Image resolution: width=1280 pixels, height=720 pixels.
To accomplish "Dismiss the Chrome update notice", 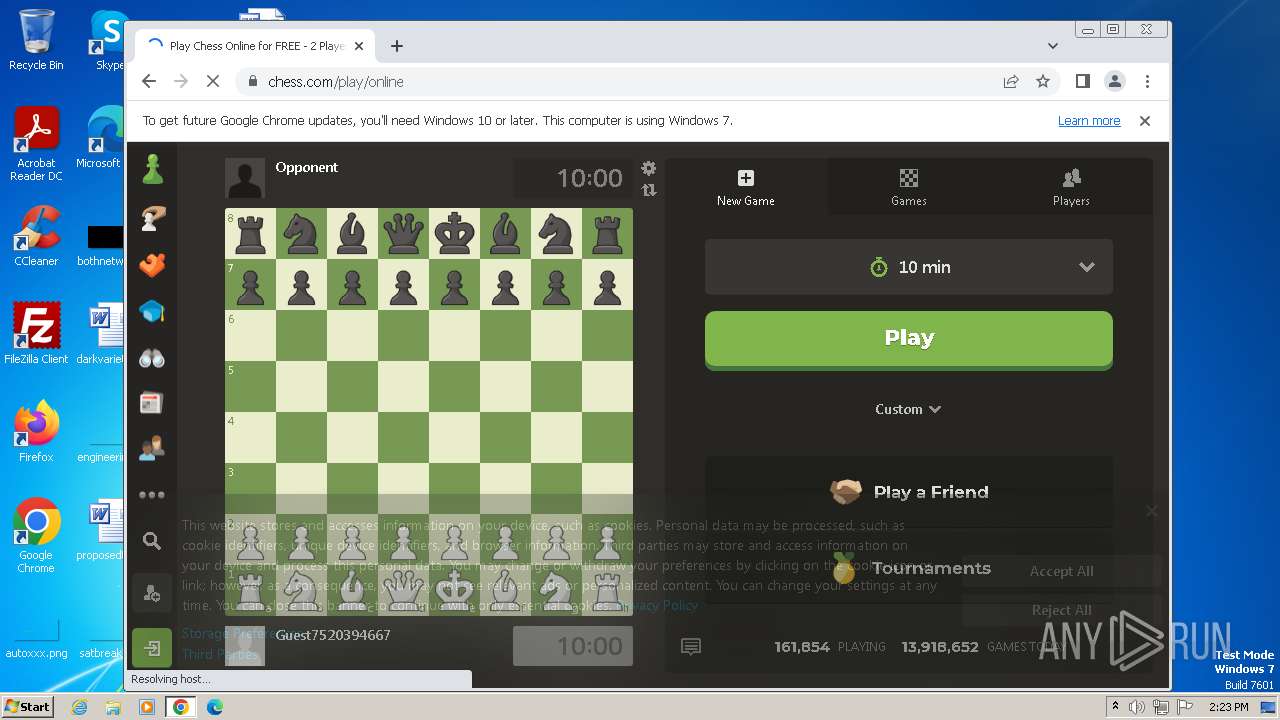I will [1145, 121].
